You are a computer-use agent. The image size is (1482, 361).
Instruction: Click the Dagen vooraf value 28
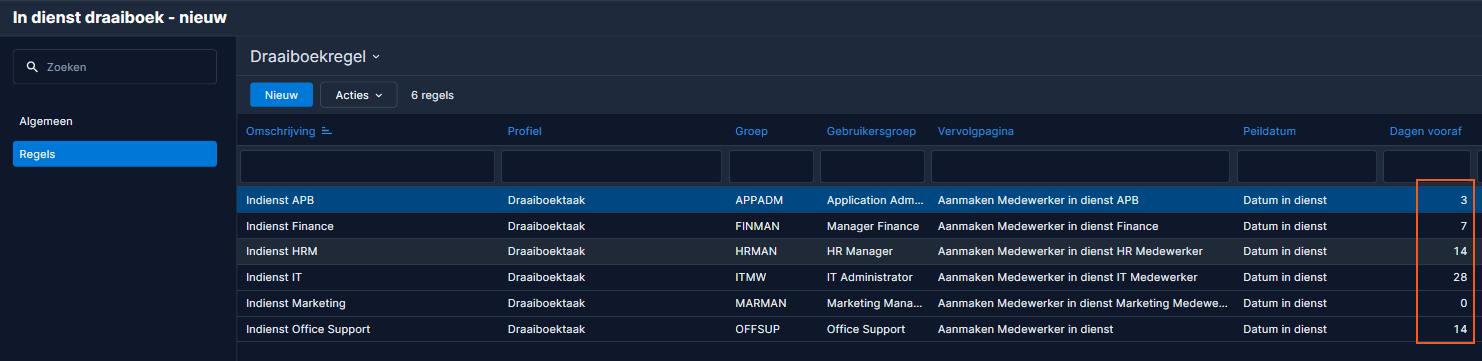pos(1461,278)
